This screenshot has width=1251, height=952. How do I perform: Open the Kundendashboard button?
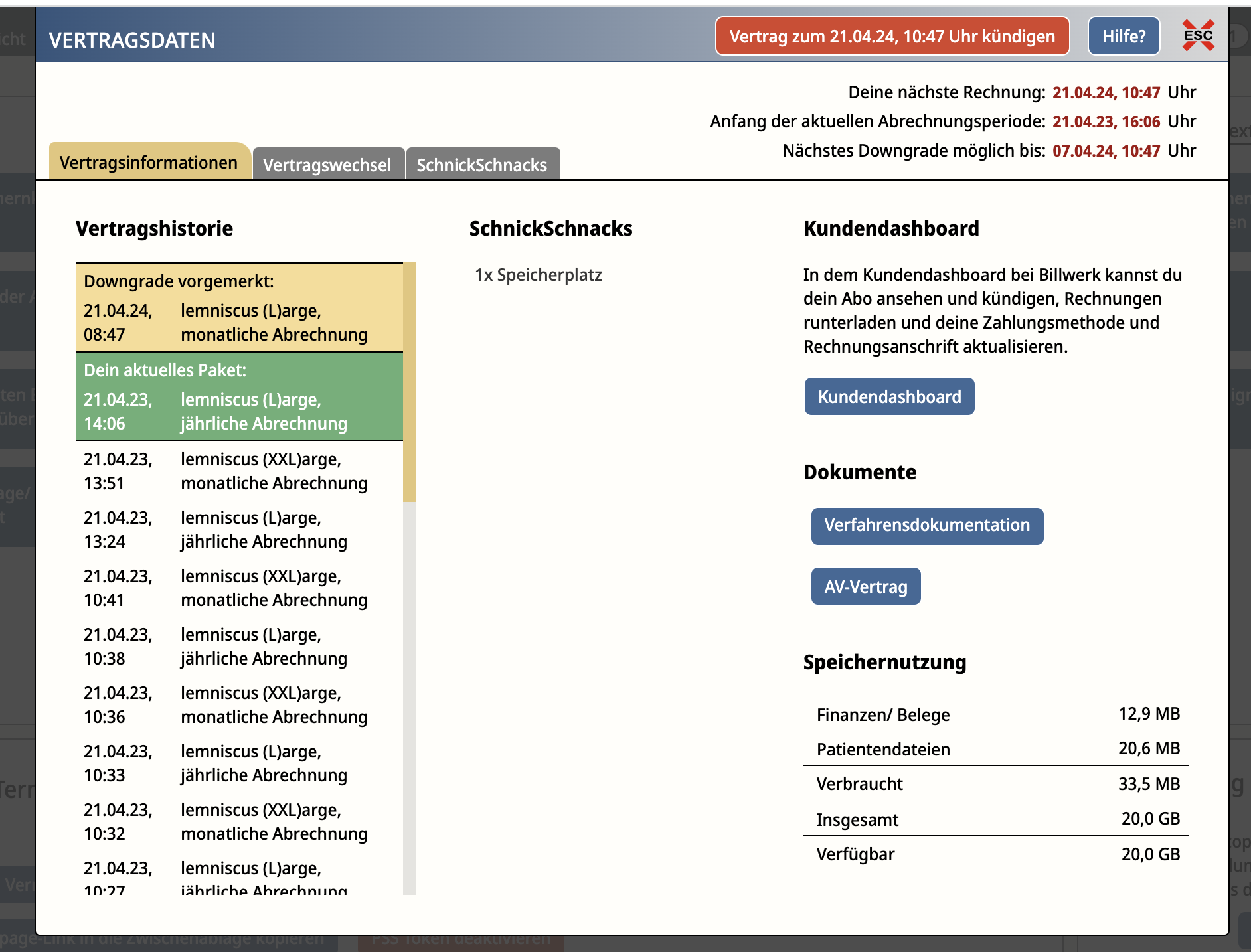(x=889, y=396)
